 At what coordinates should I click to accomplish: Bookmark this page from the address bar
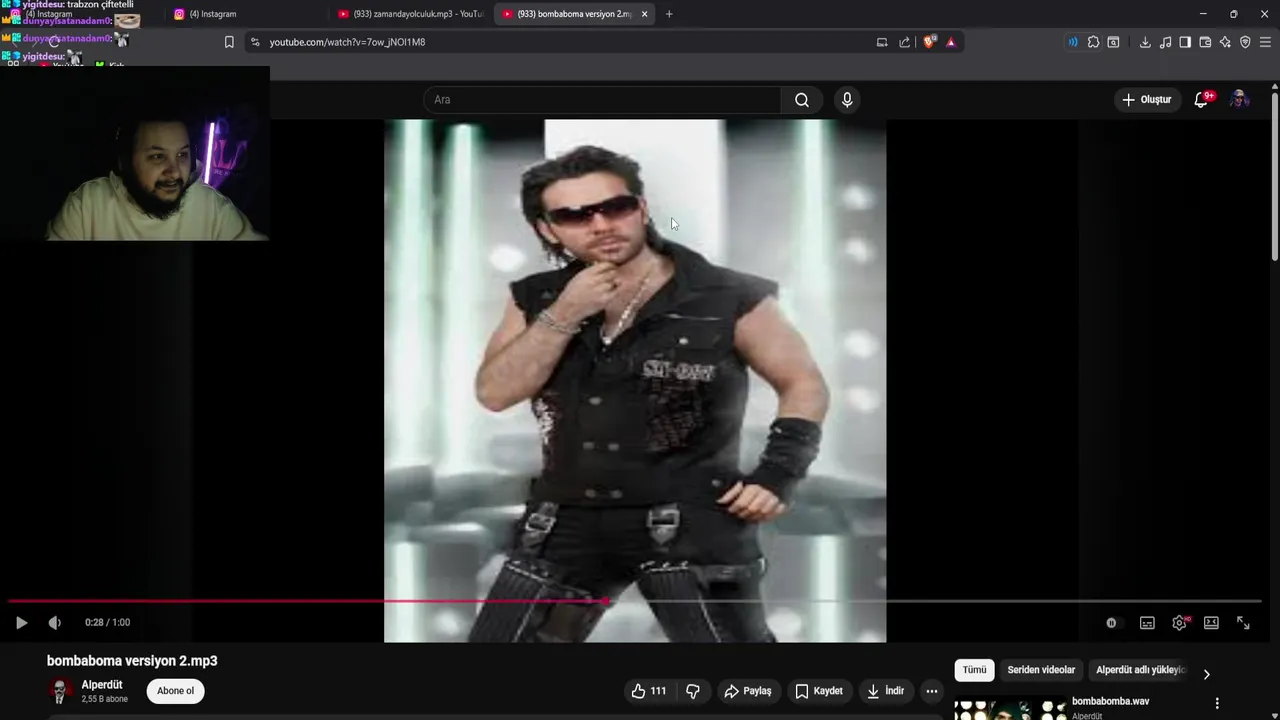(x=229, y=42)
